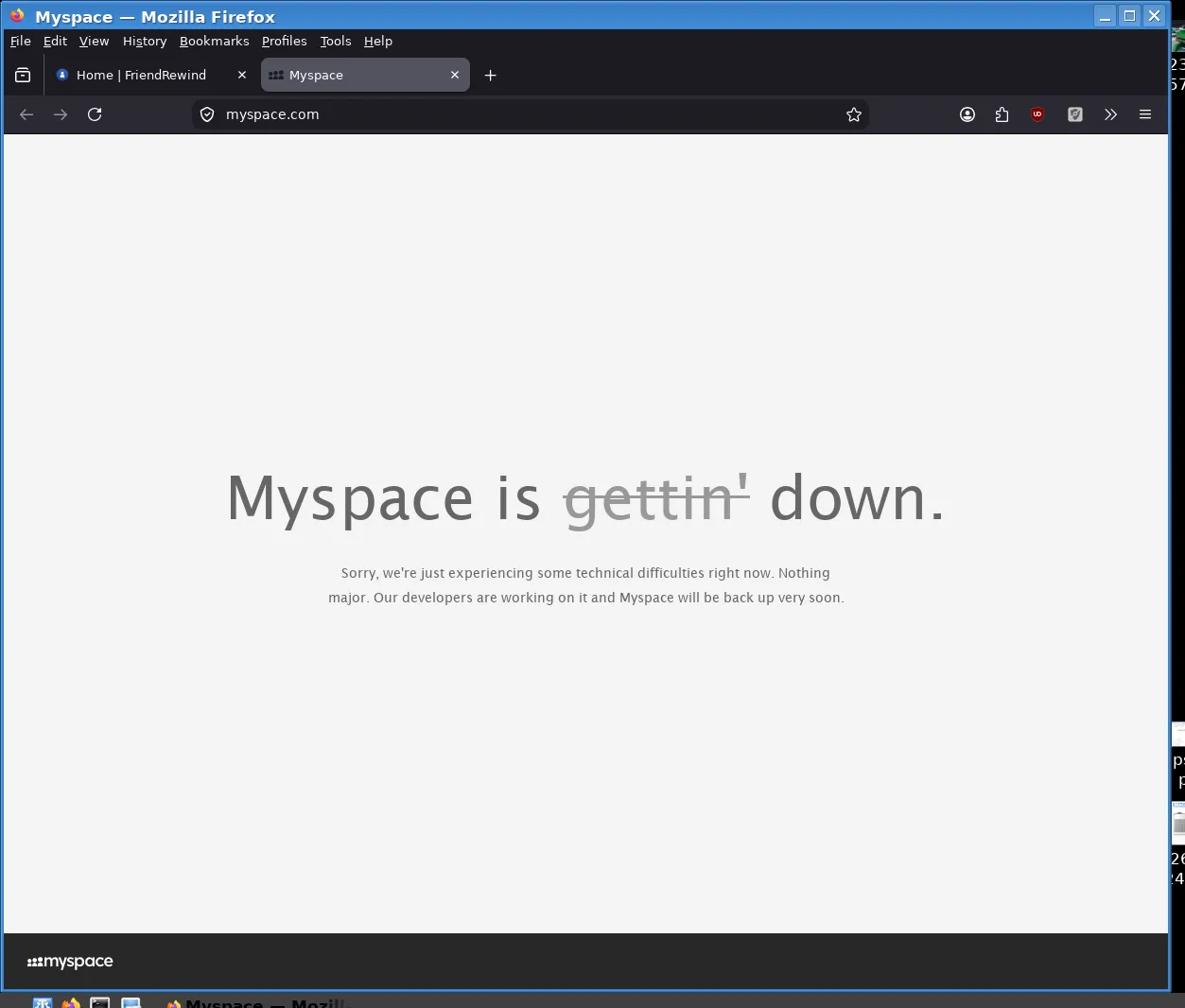
Task: Open the uBlock Origin extension icon
Action: pos(1037,114)
